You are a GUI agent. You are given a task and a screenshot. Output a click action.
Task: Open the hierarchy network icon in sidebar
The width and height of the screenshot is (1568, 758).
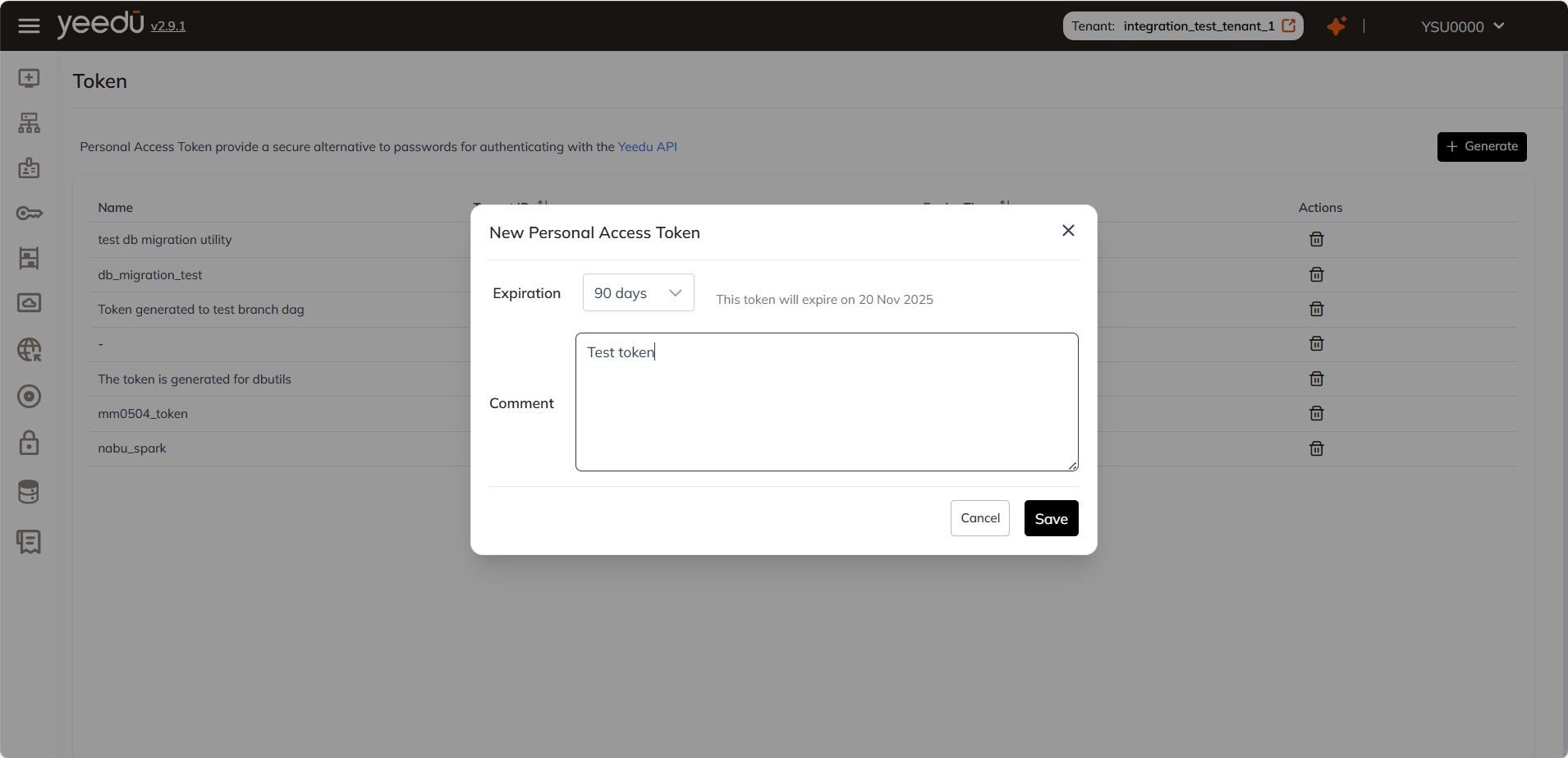pos(29,123)
